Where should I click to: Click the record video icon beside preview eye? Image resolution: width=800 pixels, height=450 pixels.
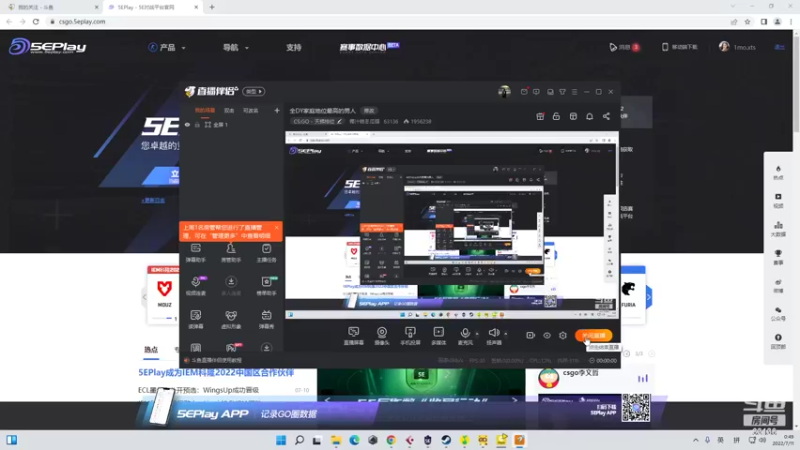[531, 335]
